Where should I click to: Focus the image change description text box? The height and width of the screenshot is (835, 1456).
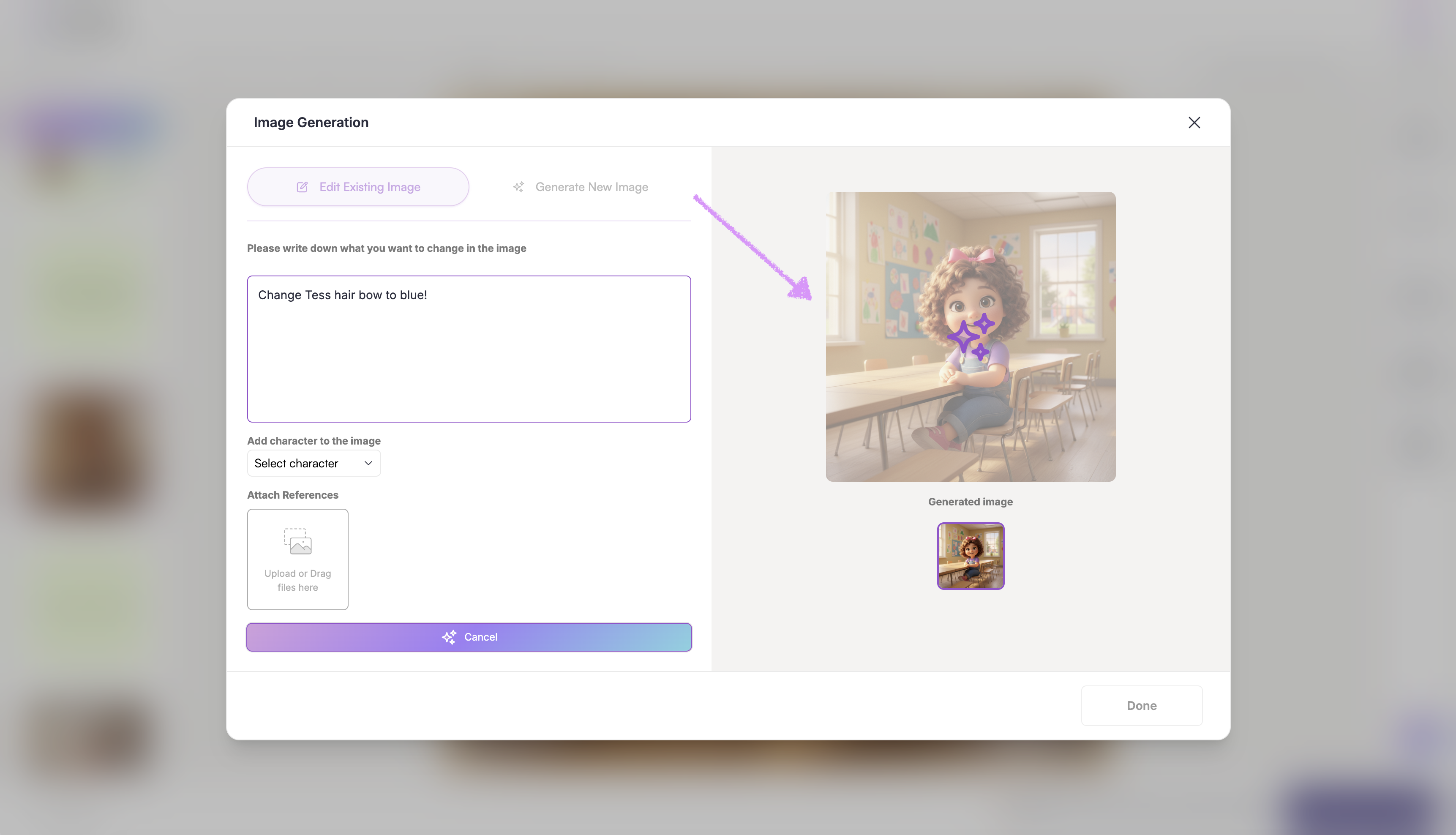[x=469, y=349]
